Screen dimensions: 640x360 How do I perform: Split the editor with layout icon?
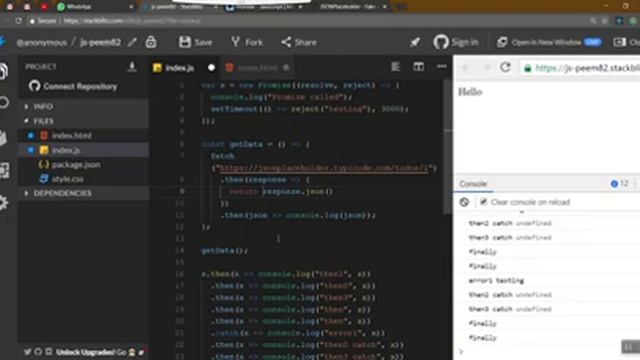(418, 67)
